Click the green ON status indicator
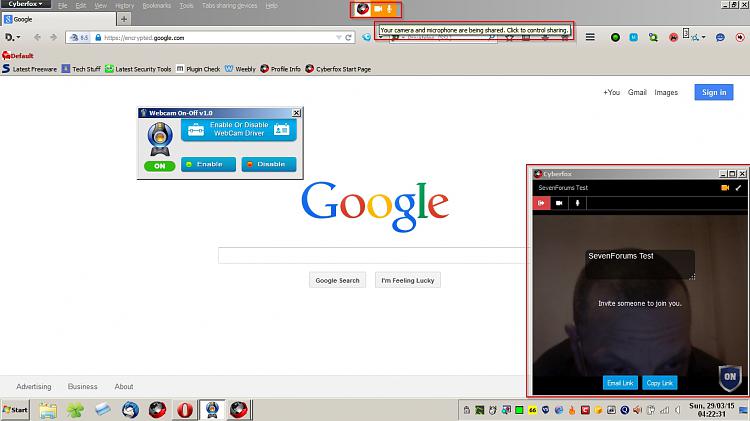Viewport: 750px width, 421px height. pos(159,166)
